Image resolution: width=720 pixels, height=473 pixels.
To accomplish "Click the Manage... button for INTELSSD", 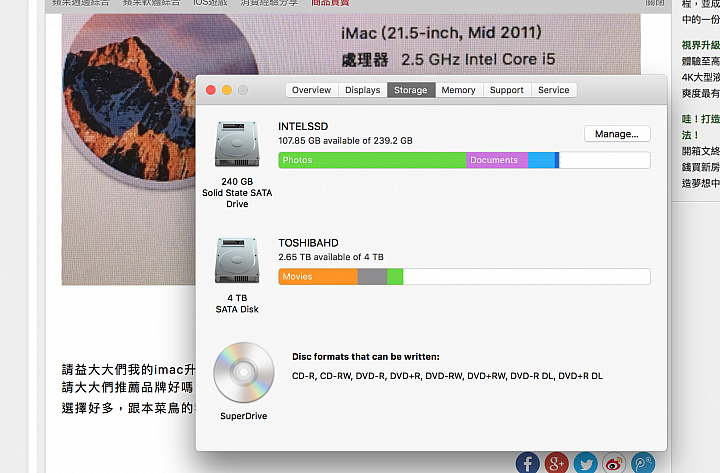I will 617,134.
